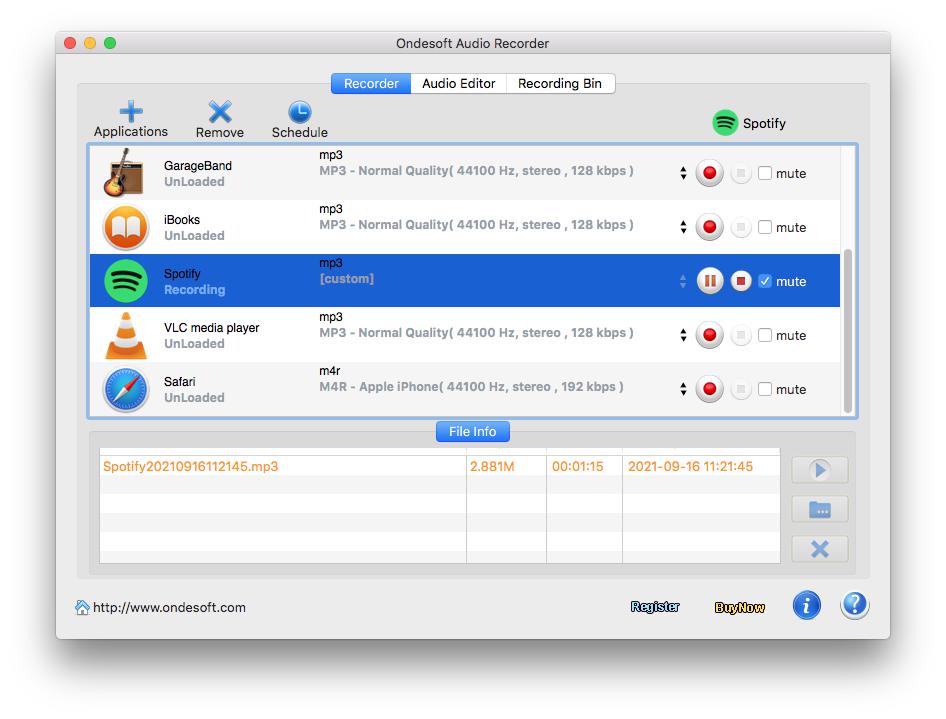The height and width of the screenshot is (719, 946).
Task: Delete the selected recording file
Action: (x=819, y=548)
